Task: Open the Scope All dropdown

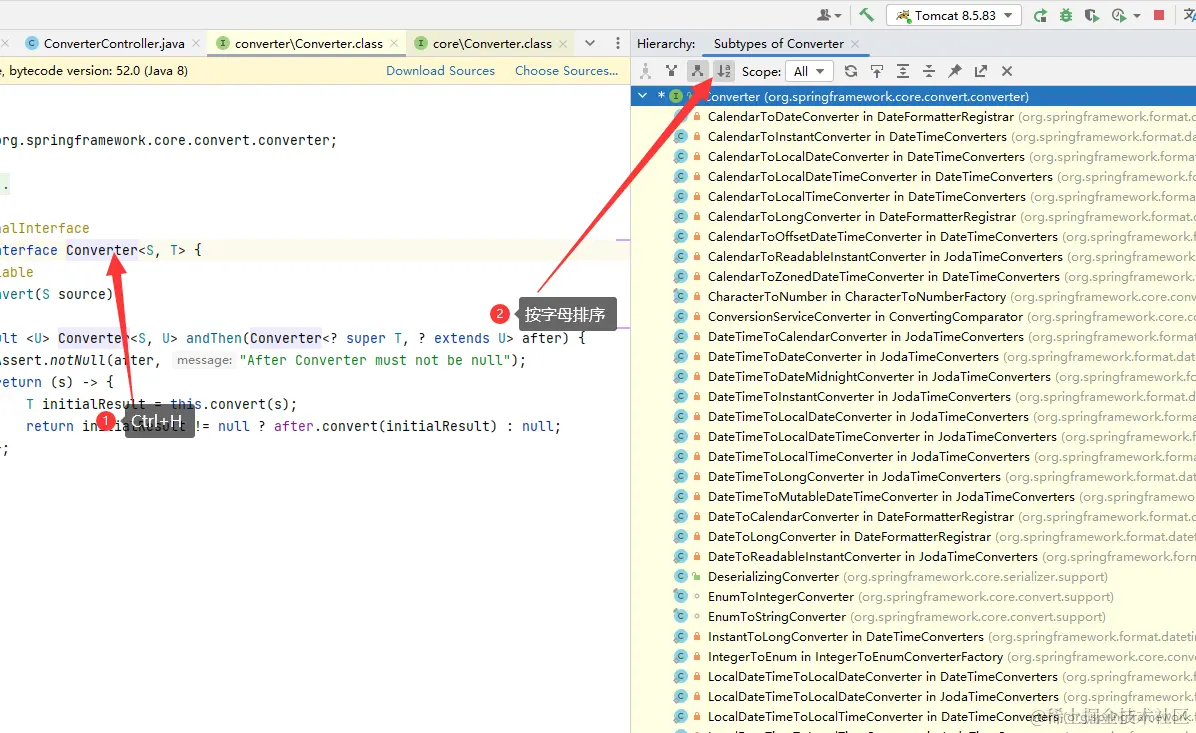Action: (x=809, y=71)
